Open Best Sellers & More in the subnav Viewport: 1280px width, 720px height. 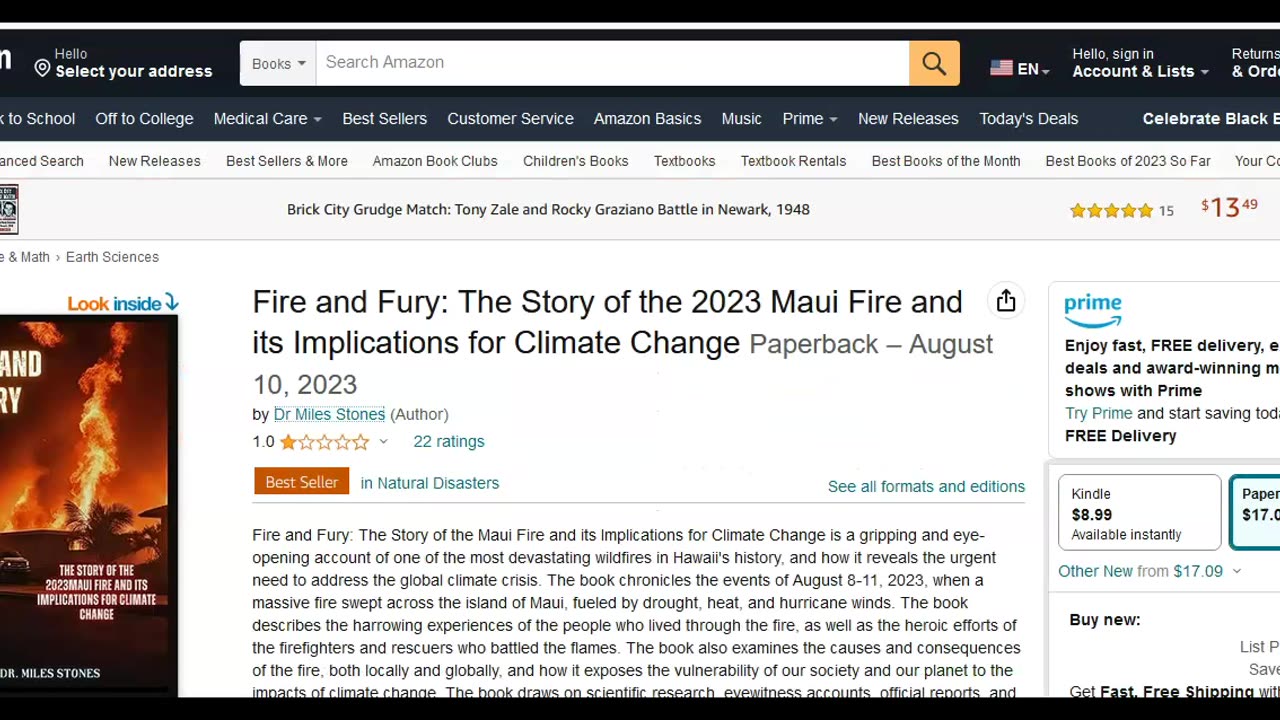coord(287,161)
